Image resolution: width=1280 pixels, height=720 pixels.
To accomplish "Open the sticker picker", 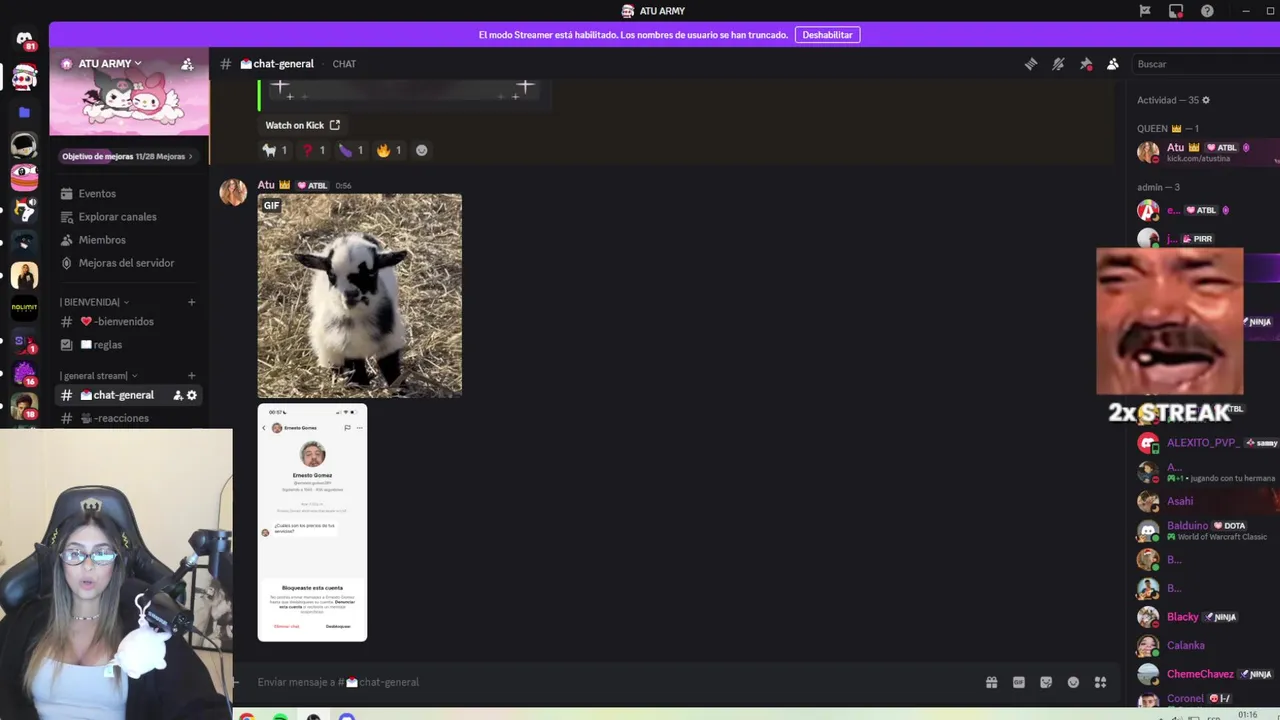I will pos(1046,682).
